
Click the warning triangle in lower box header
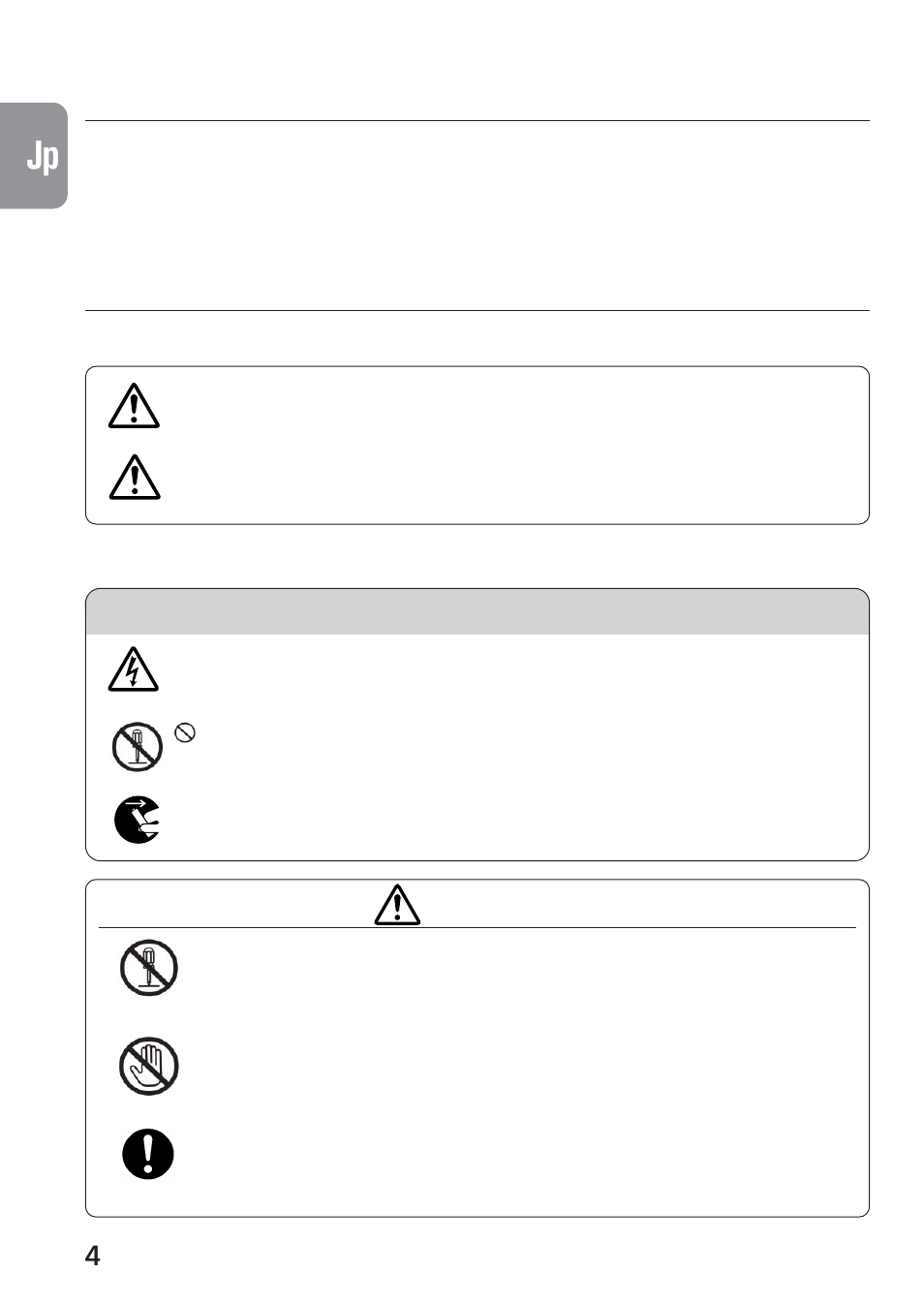click(397, 904)
